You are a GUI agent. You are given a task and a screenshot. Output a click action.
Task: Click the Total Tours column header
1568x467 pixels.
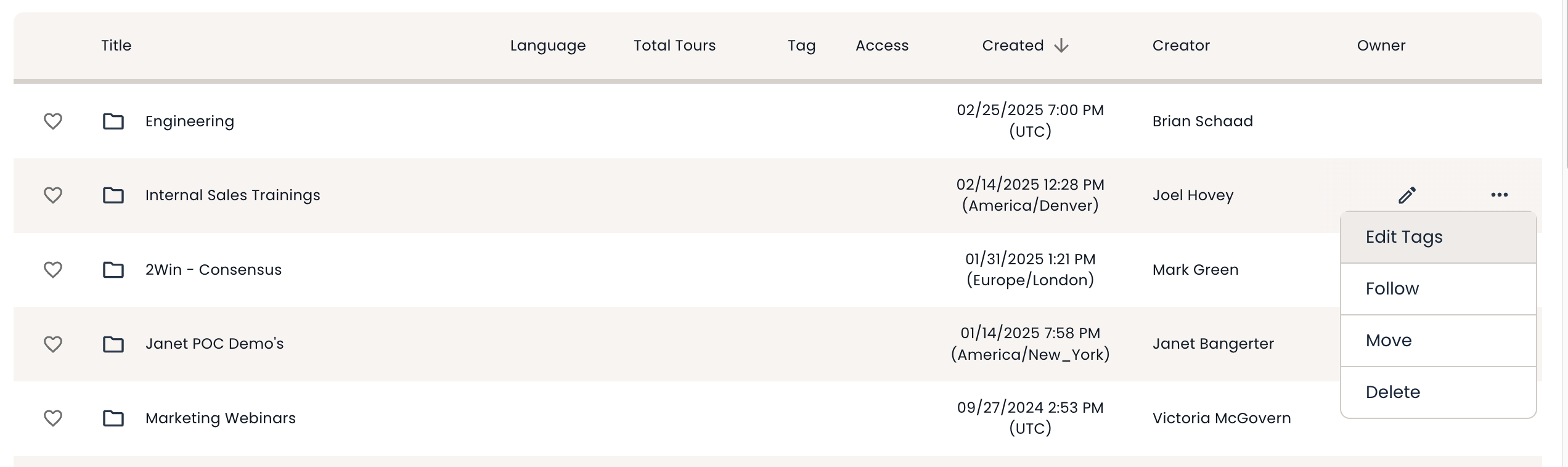pyautogui.click(x=674, y=46)
